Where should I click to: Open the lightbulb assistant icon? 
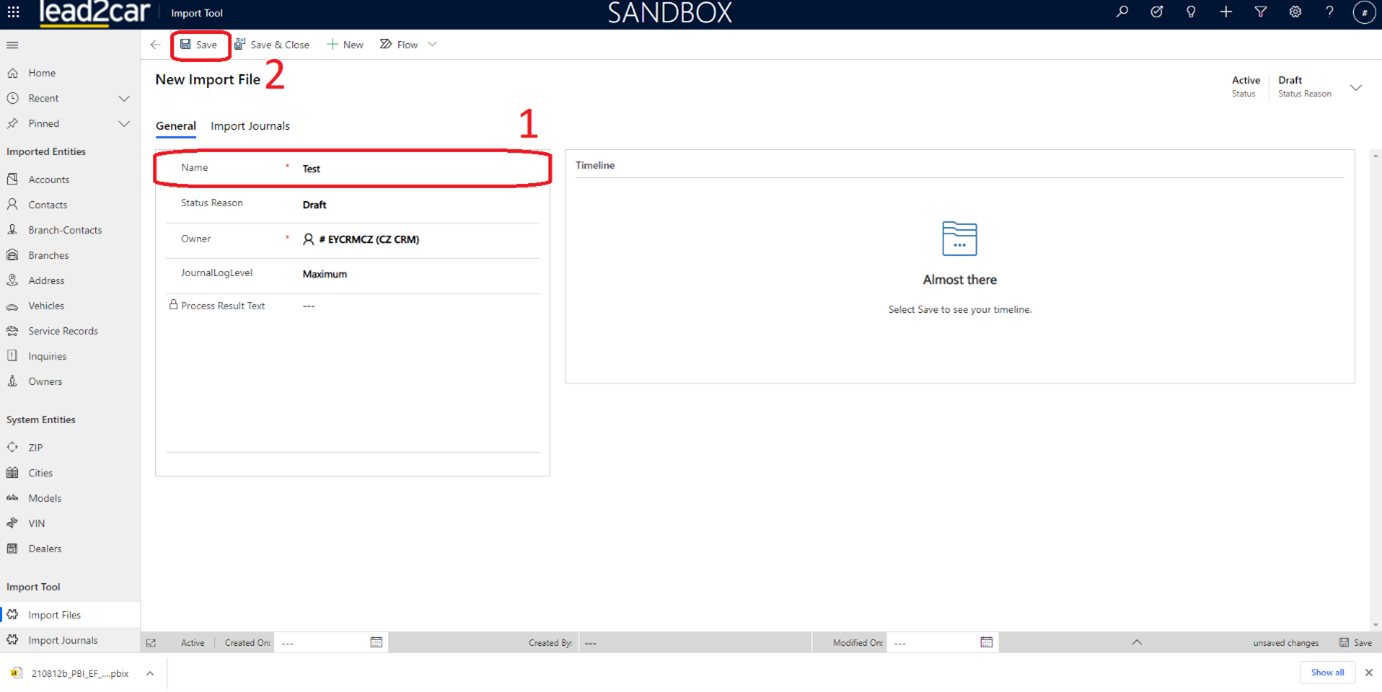pos(1191,12)
